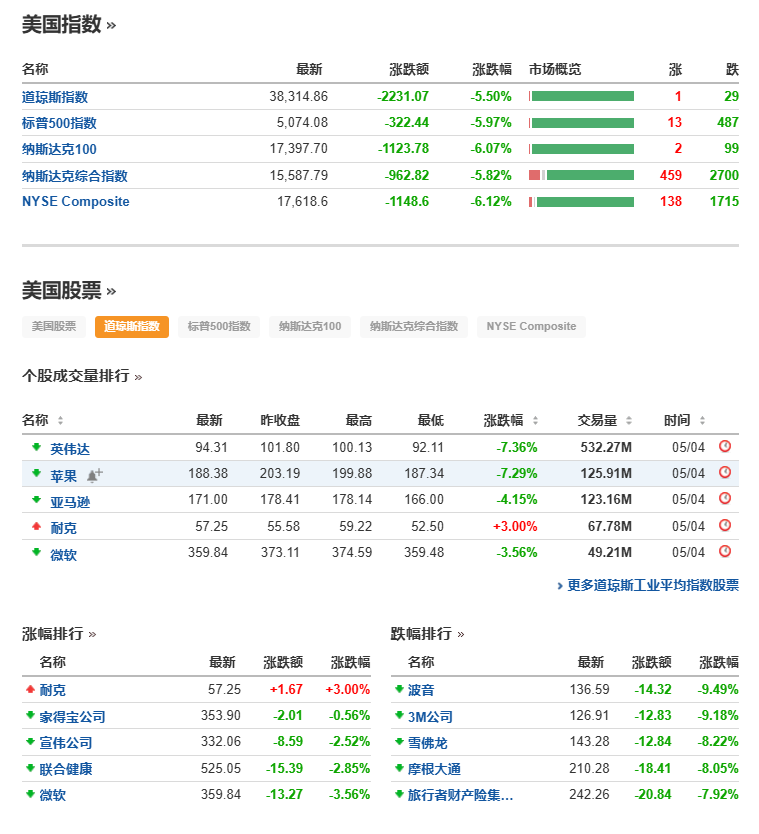Screen dimensions: 759x834
Task: Click the 道琼斯指数 market overview bar
Action: pyautogui.click(x=580, y=96)
